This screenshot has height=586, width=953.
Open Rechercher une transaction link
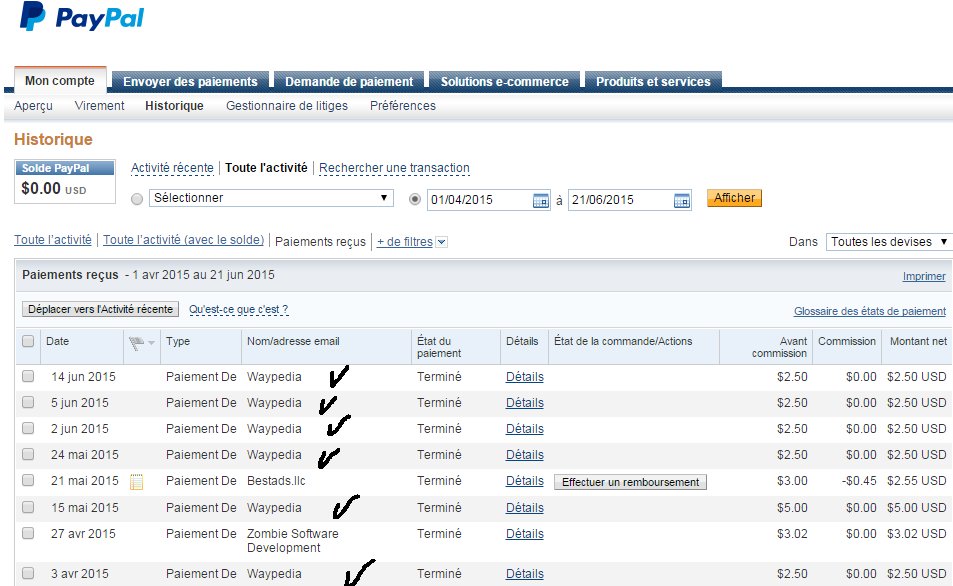[x=394, y=168]
